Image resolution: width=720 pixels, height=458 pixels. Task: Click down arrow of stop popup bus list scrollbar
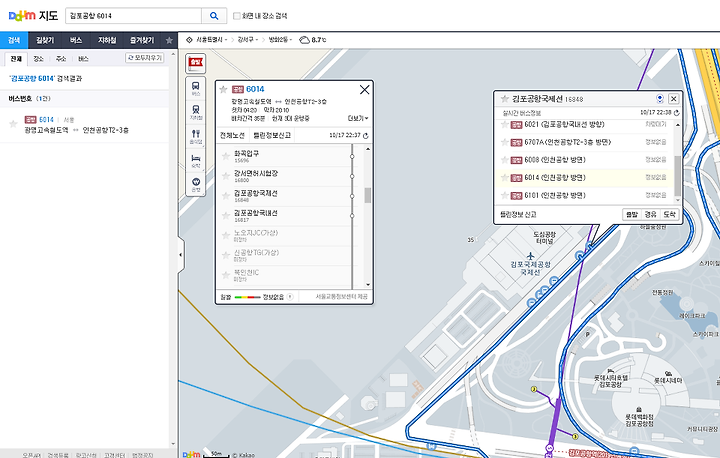coord(677,200)
